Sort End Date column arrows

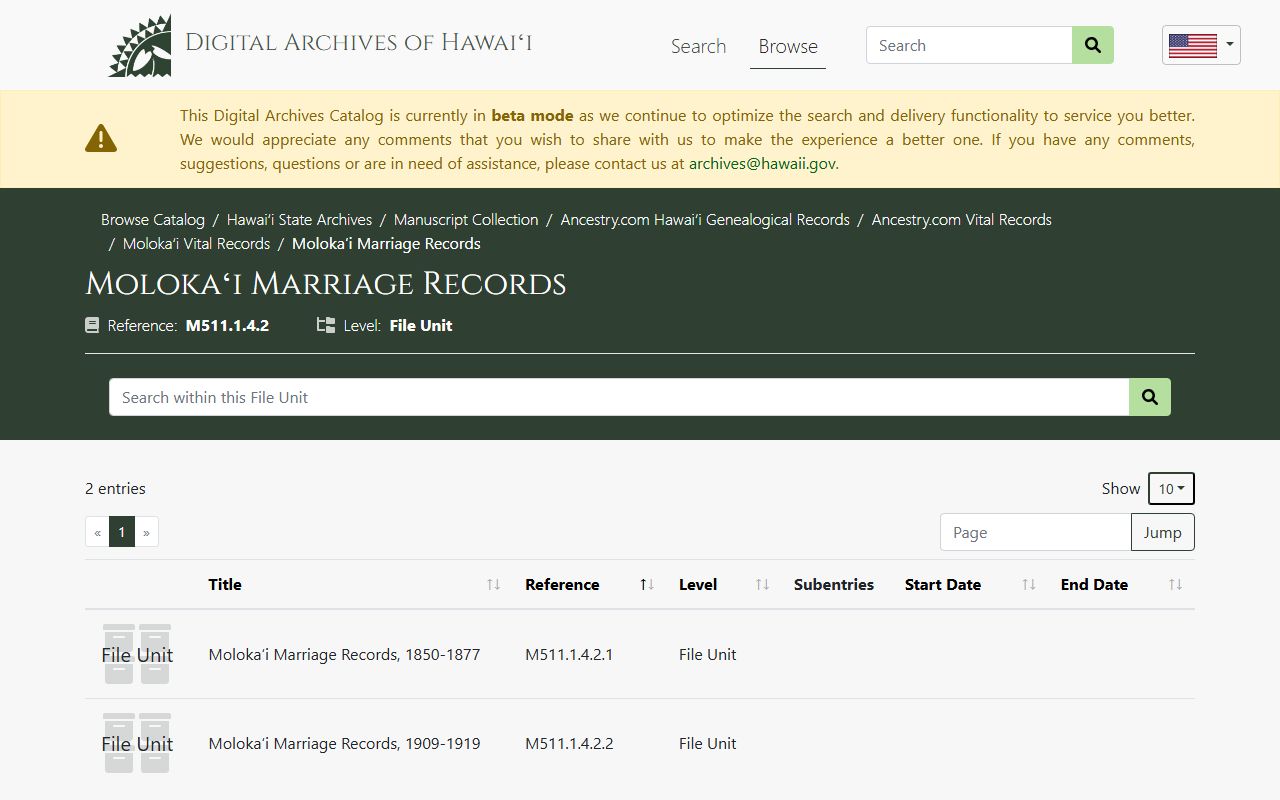coord(1175,585)
